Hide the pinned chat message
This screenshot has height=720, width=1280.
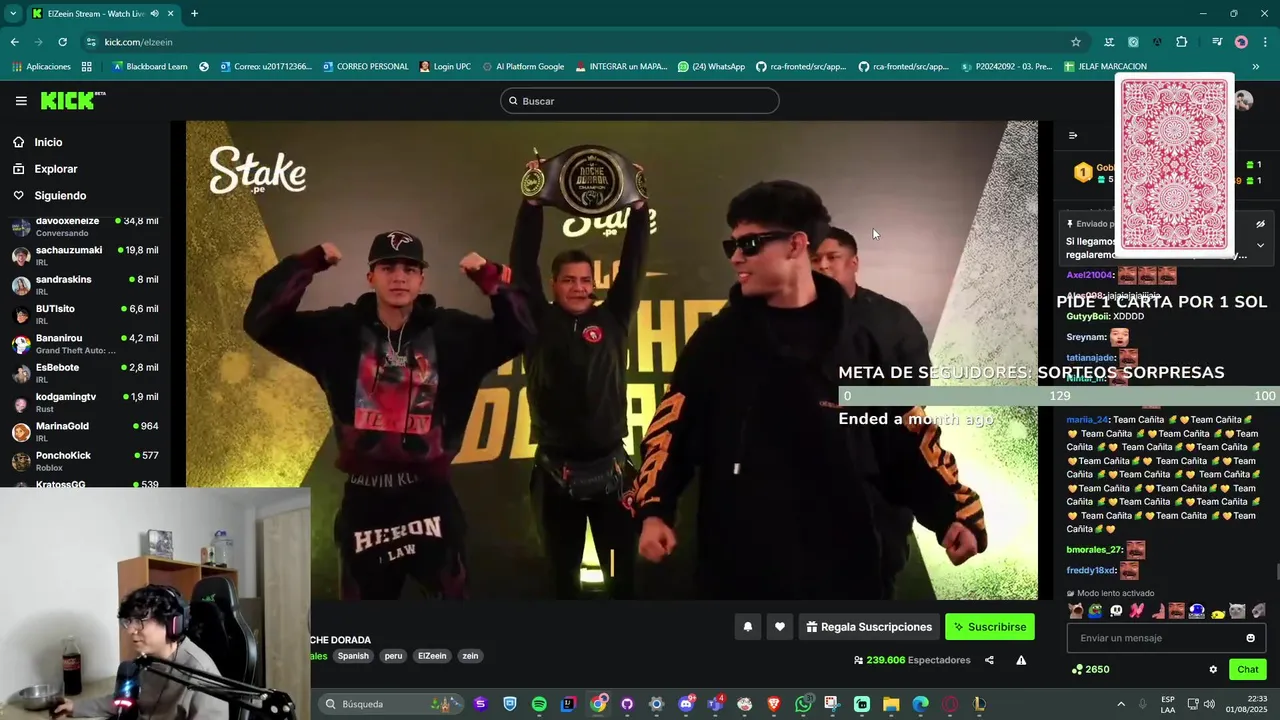click(1260, 224)
